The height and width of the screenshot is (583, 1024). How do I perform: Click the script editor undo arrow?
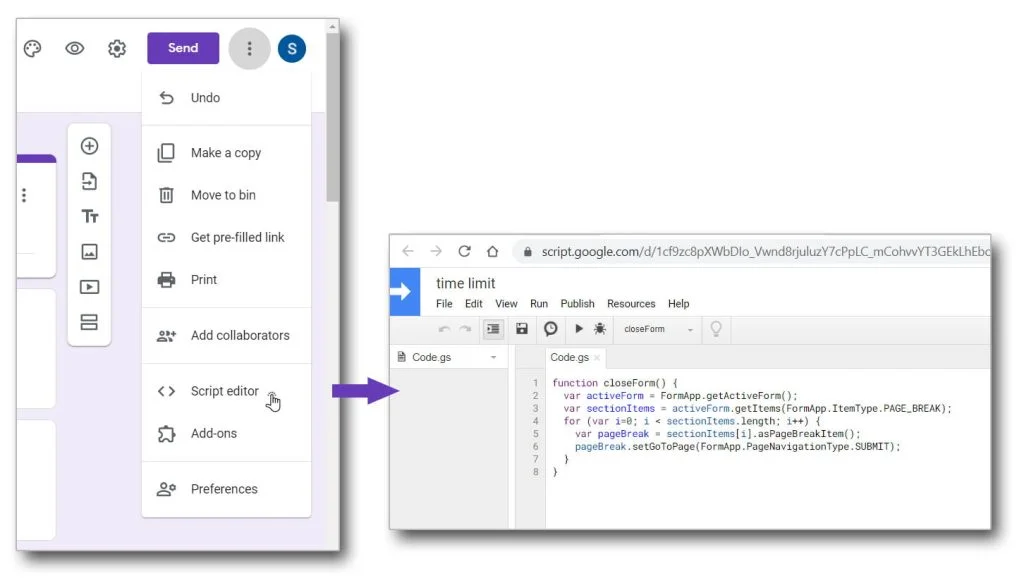coord(444,329)
